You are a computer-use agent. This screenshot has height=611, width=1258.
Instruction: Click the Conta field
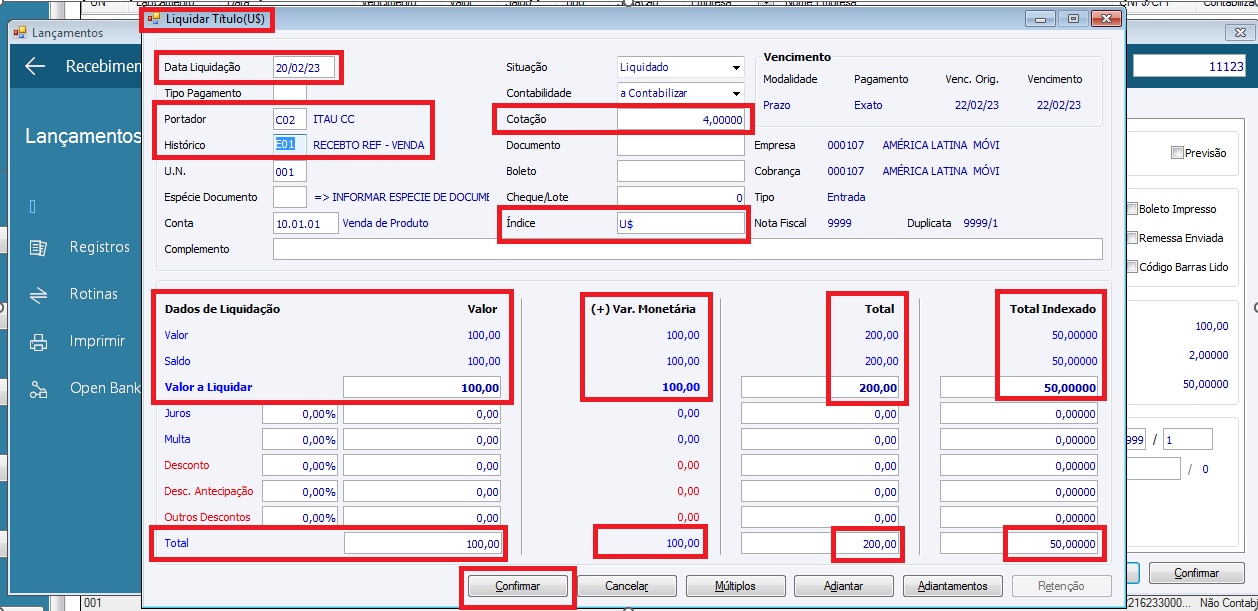(x=304, y=223)
